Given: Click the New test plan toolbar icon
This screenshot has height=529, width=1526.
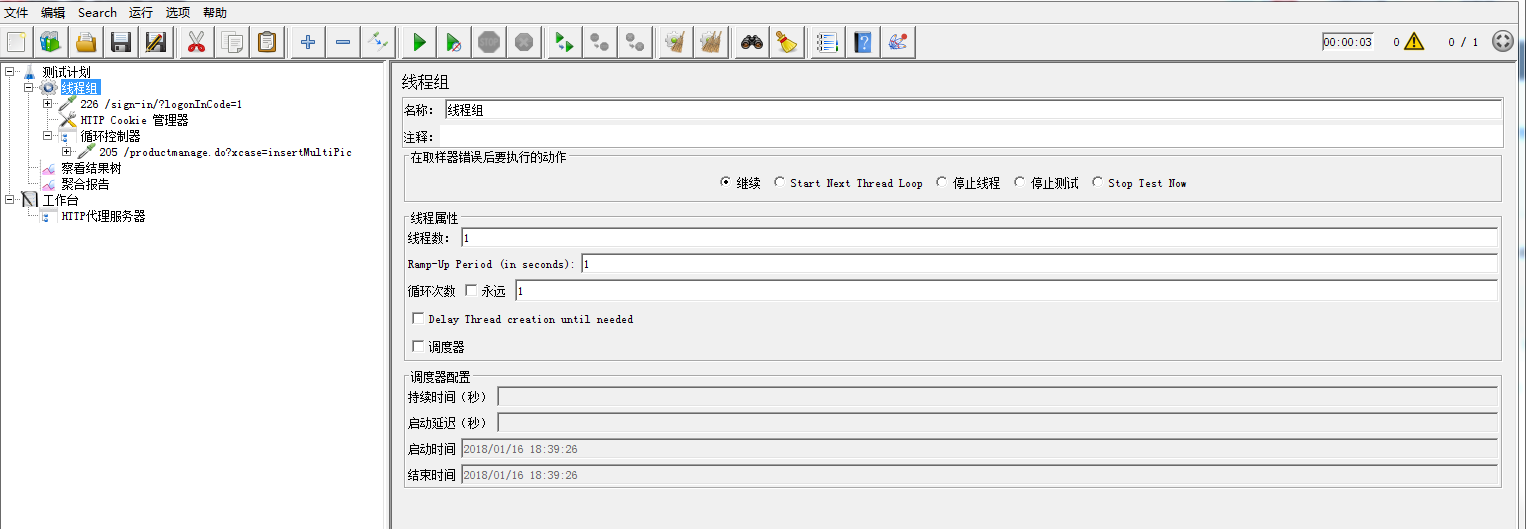Looking at the screenshot, I should click(16, 42).
